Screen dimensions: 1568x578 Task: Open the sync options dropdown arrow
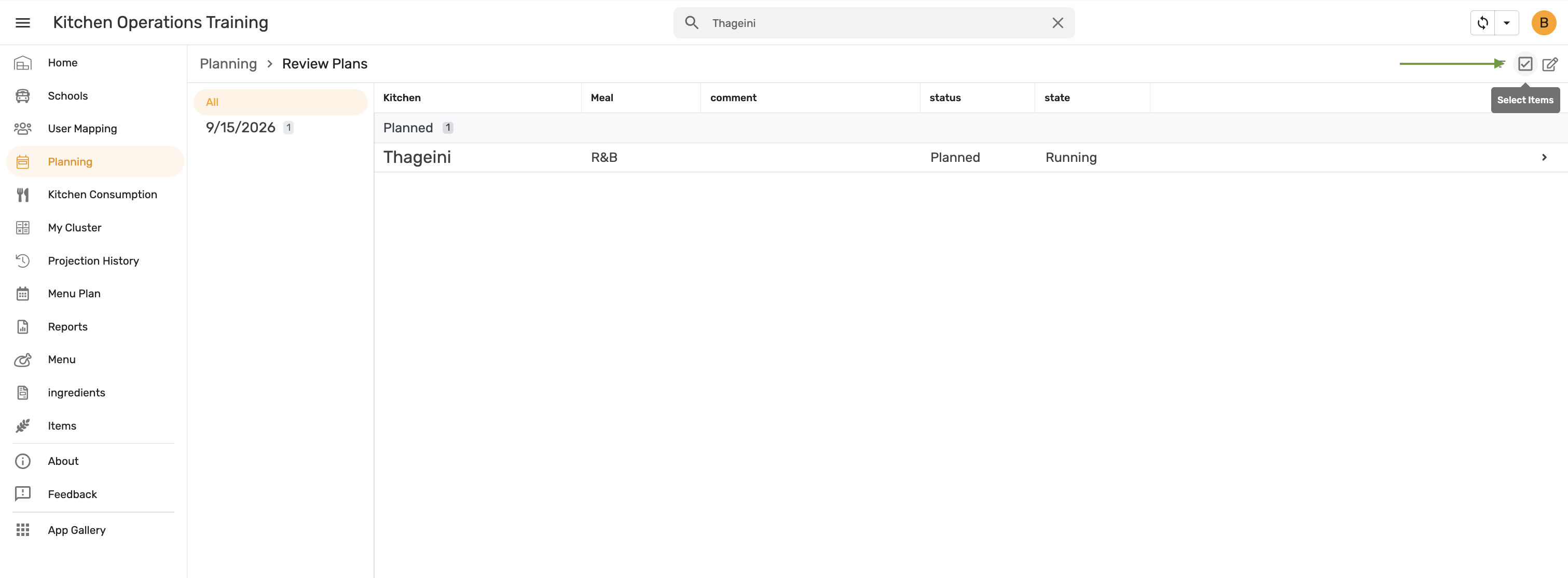pyautogui.click(x=1507, y=22)
